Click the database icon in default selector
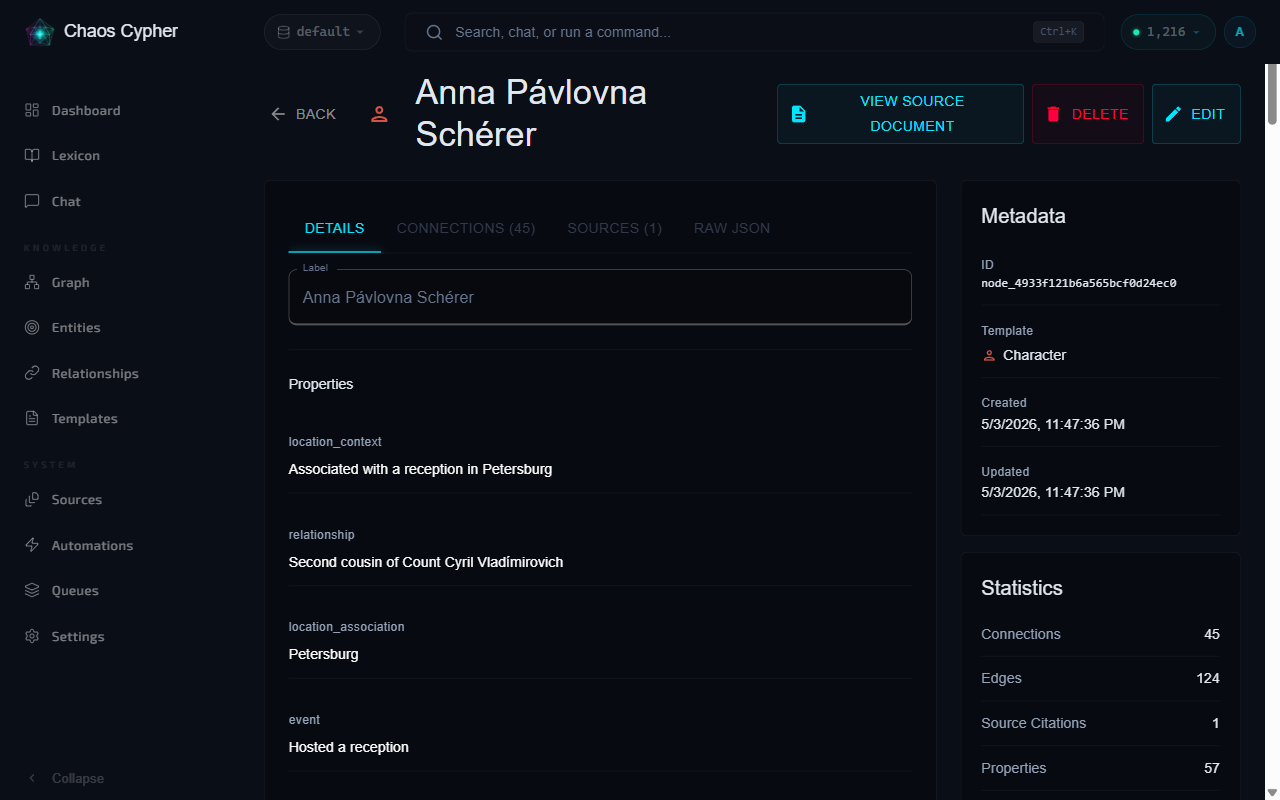The height and width of the screenshot is (800, 1280). pos(283,32)
